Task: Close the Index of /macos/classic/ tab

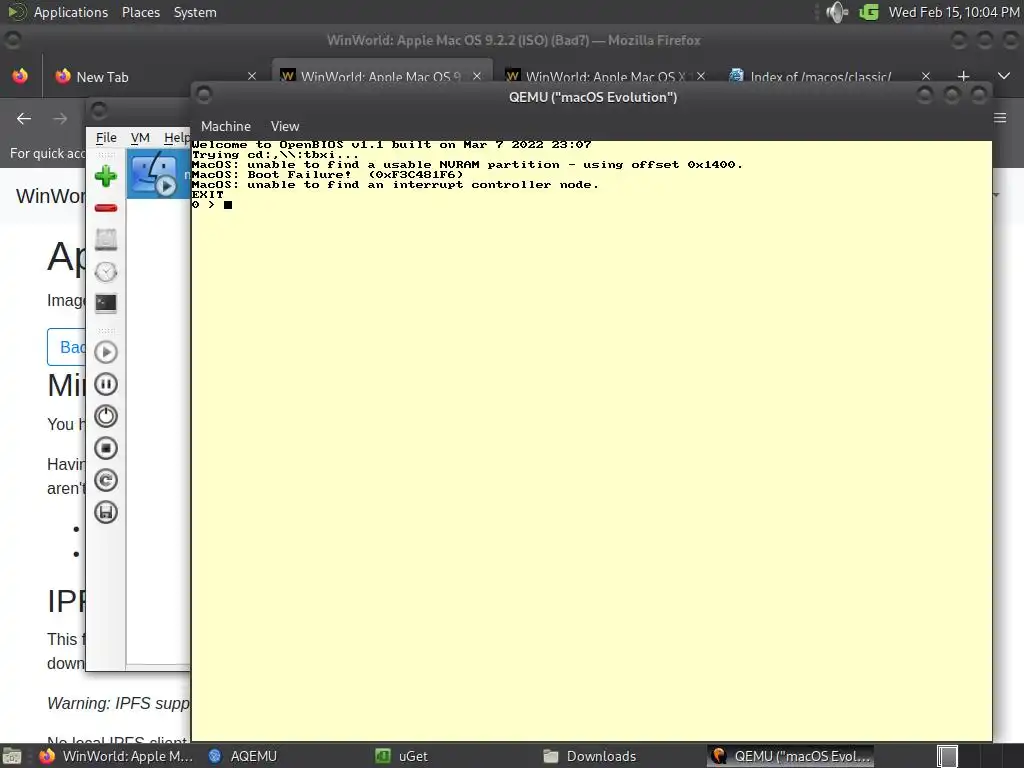Action: click(x=925, y=76)
